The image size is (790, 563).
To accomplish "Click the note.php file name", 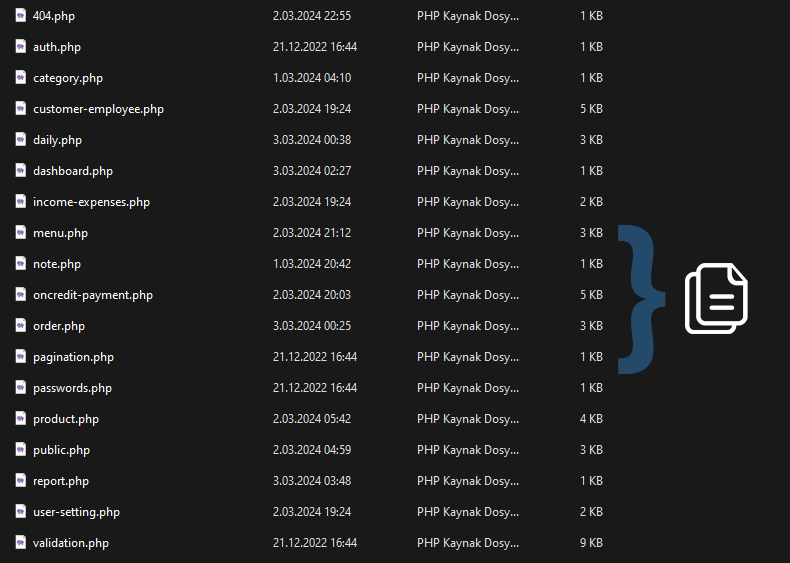I will tap(57, 264).
